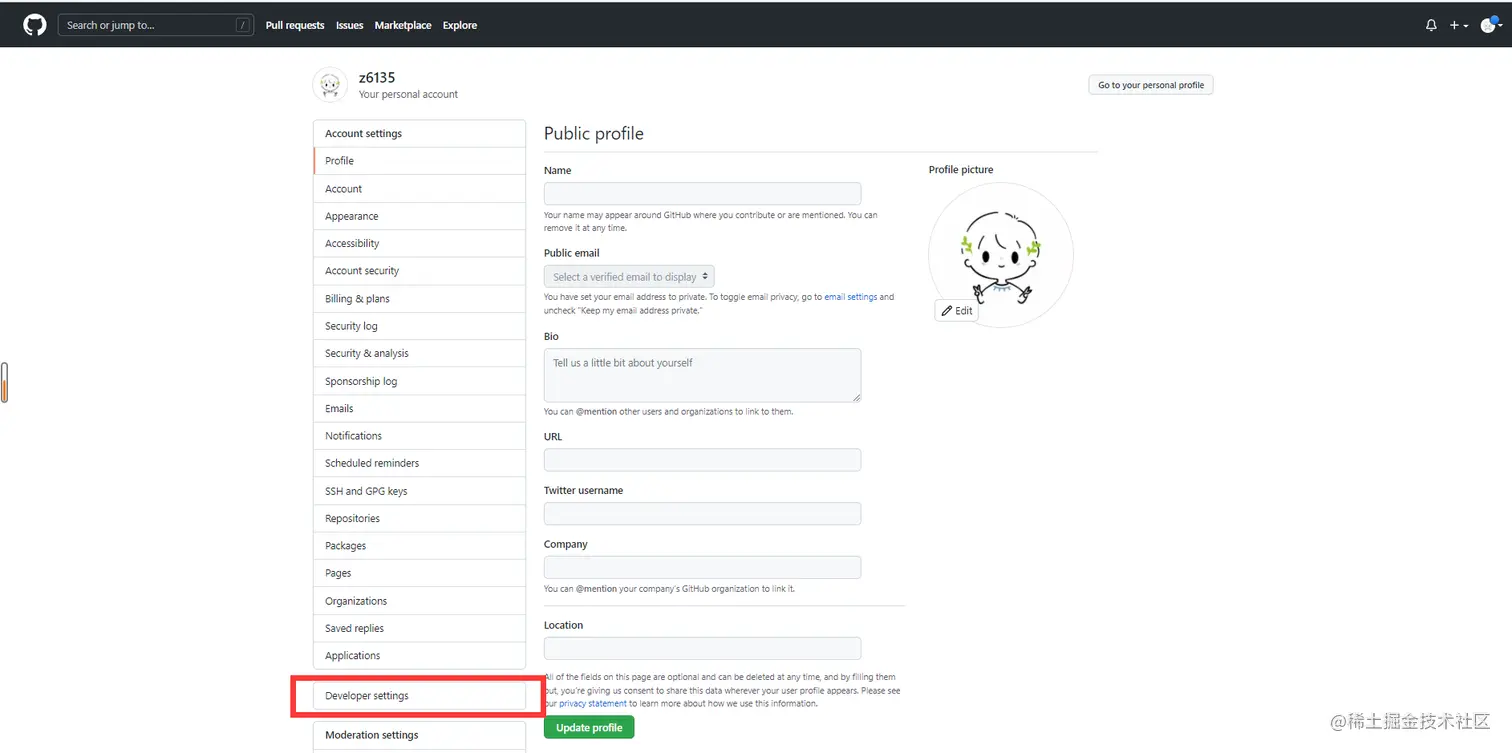Image resolution: width=1512 pixels, height=753 pixels.
Task: Click the Bio text area
Action: 702,375
